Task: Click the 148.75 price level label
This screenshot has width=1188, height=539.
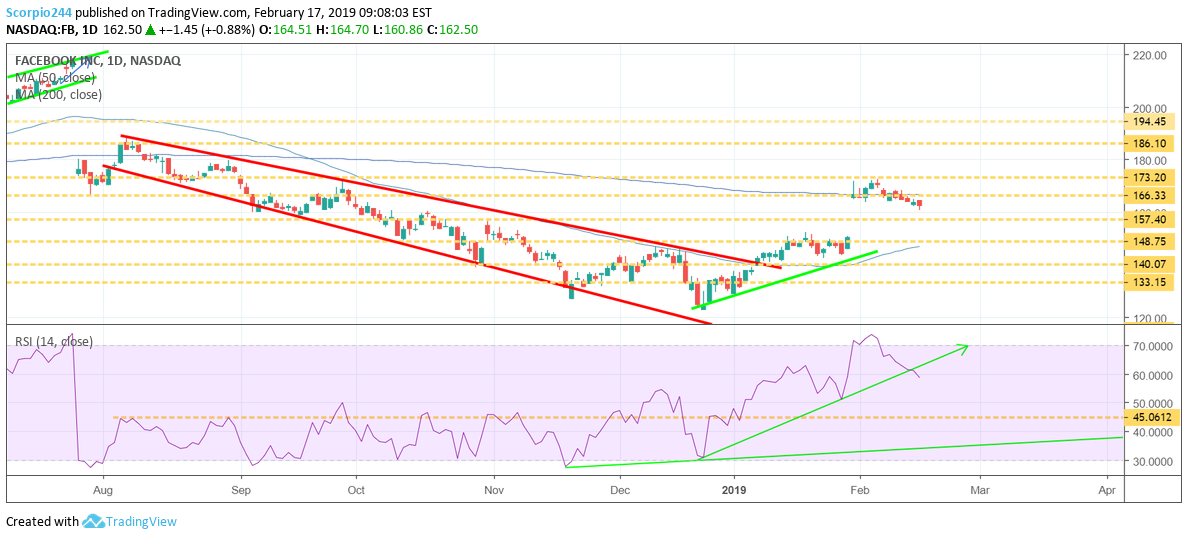Action: pyautogui.click(x=1150, y=241)
